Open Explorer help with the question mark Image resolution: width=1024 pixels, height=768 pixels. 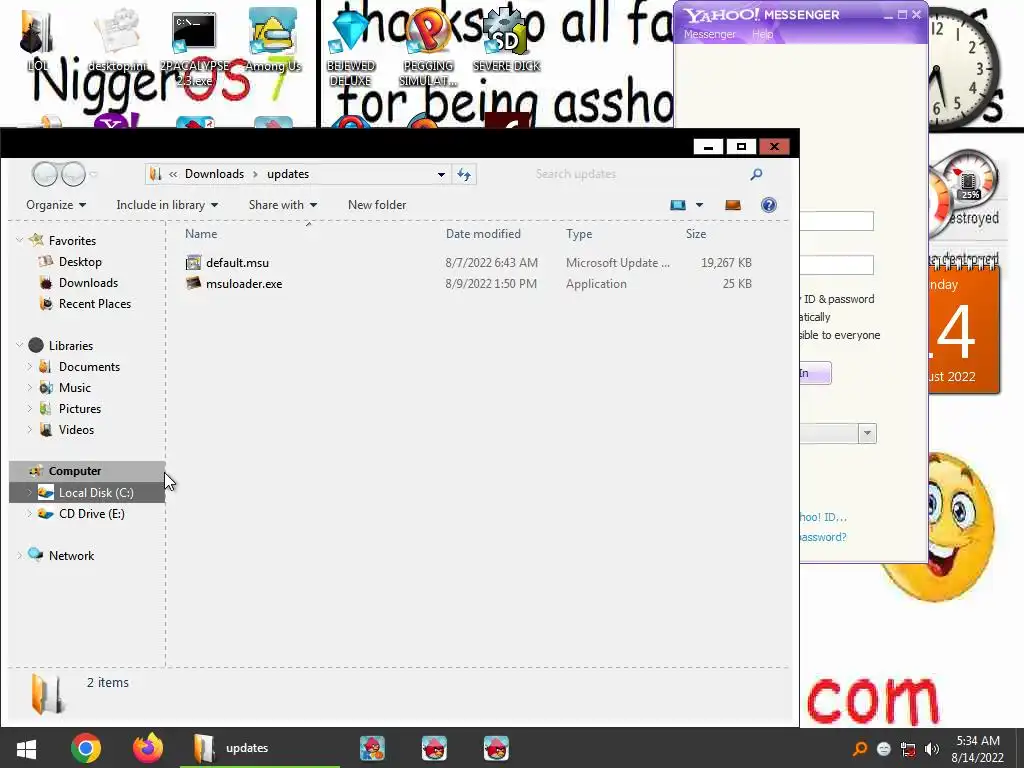pos(769,205)
